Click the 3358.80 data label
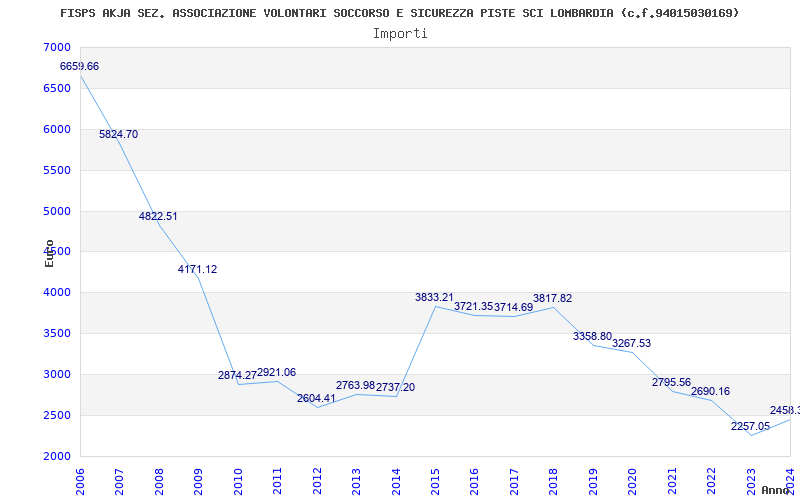The height and width of the screenshot is (500, 800). point(592,336)
